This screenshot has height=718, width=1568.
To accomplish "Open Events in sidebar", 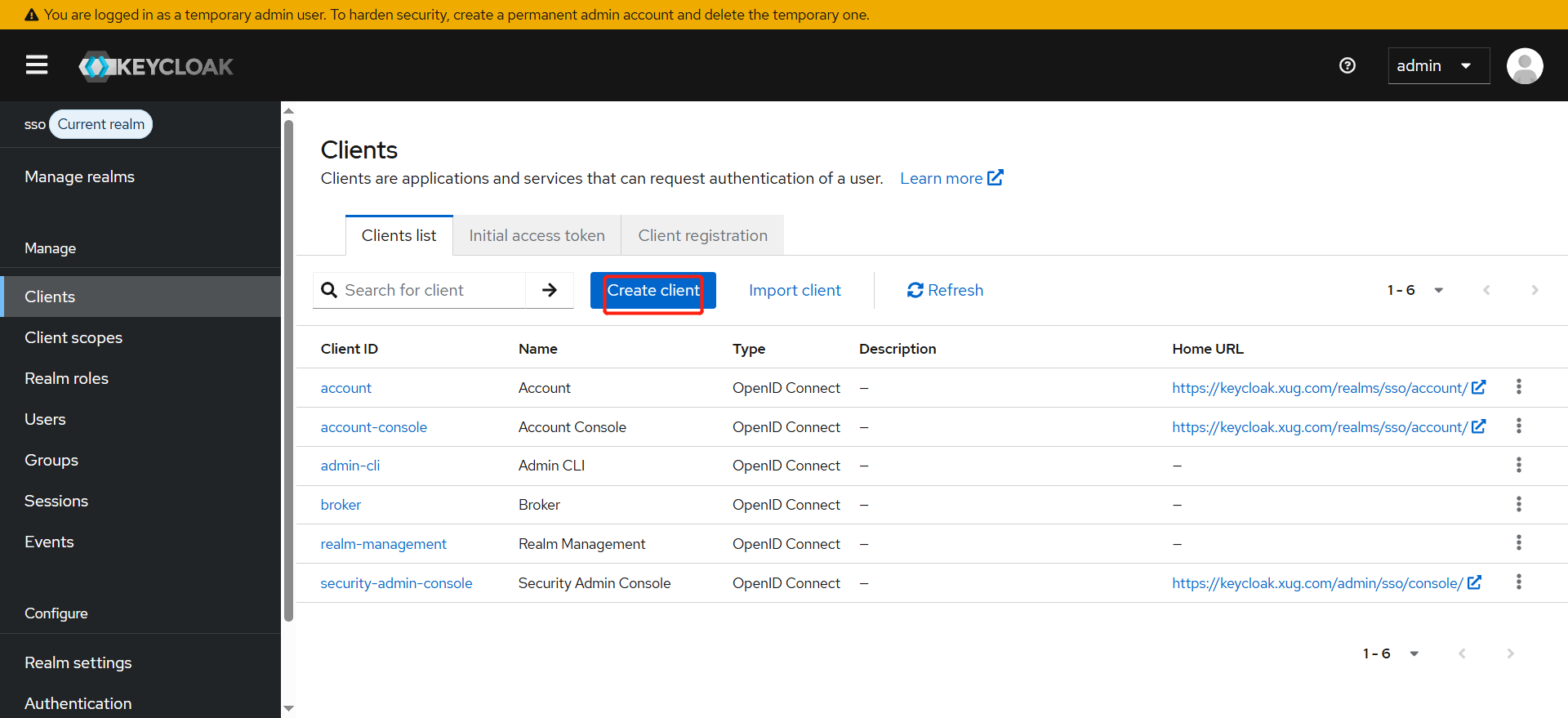I will point(140,542).
